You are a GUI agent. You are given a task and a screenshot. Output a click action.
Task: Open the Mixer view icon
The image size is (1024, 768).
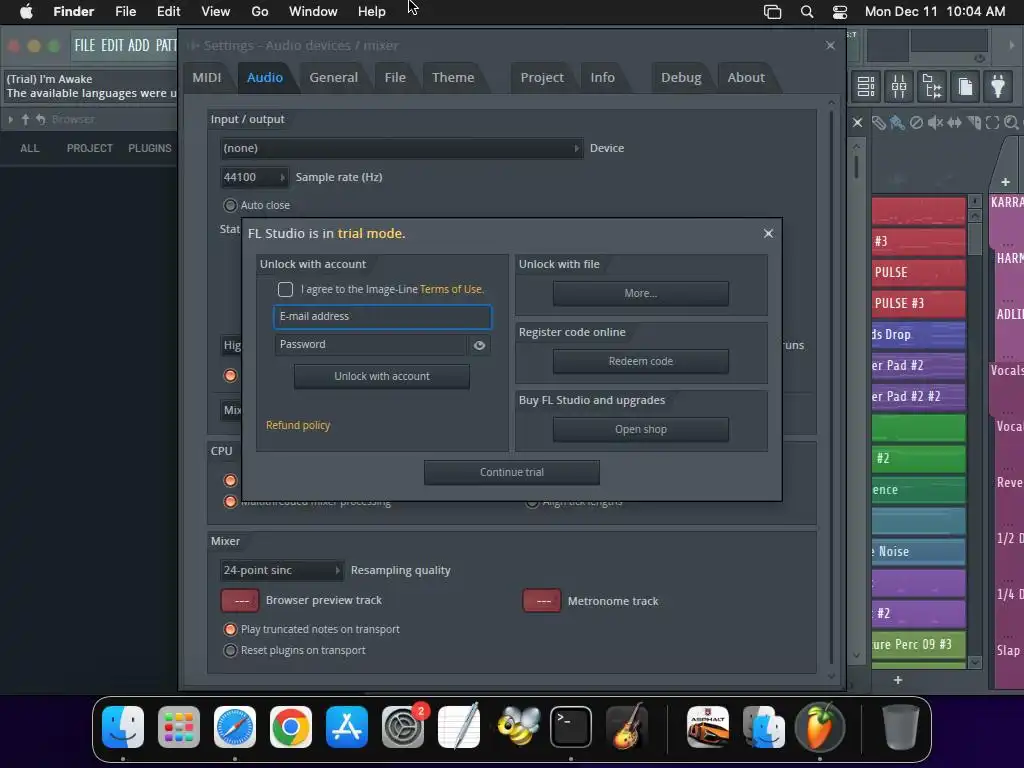tap(899, 86)
